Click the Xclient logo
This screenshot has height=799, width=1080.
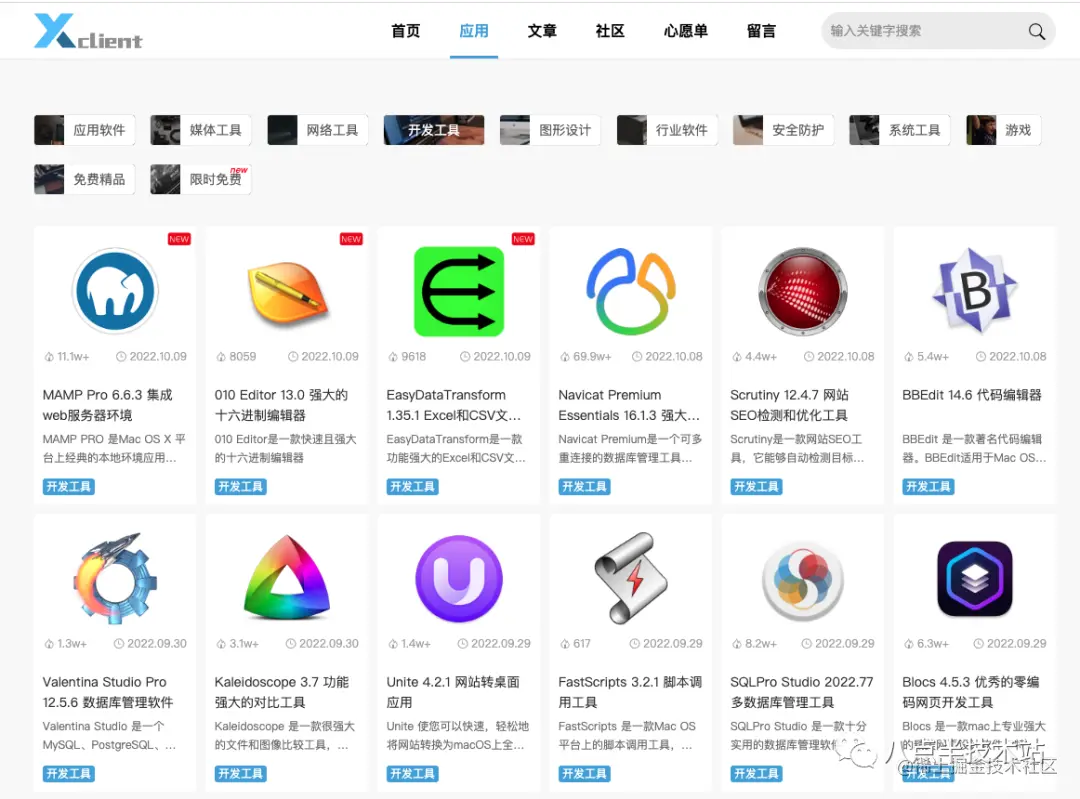tap(88, 32)
